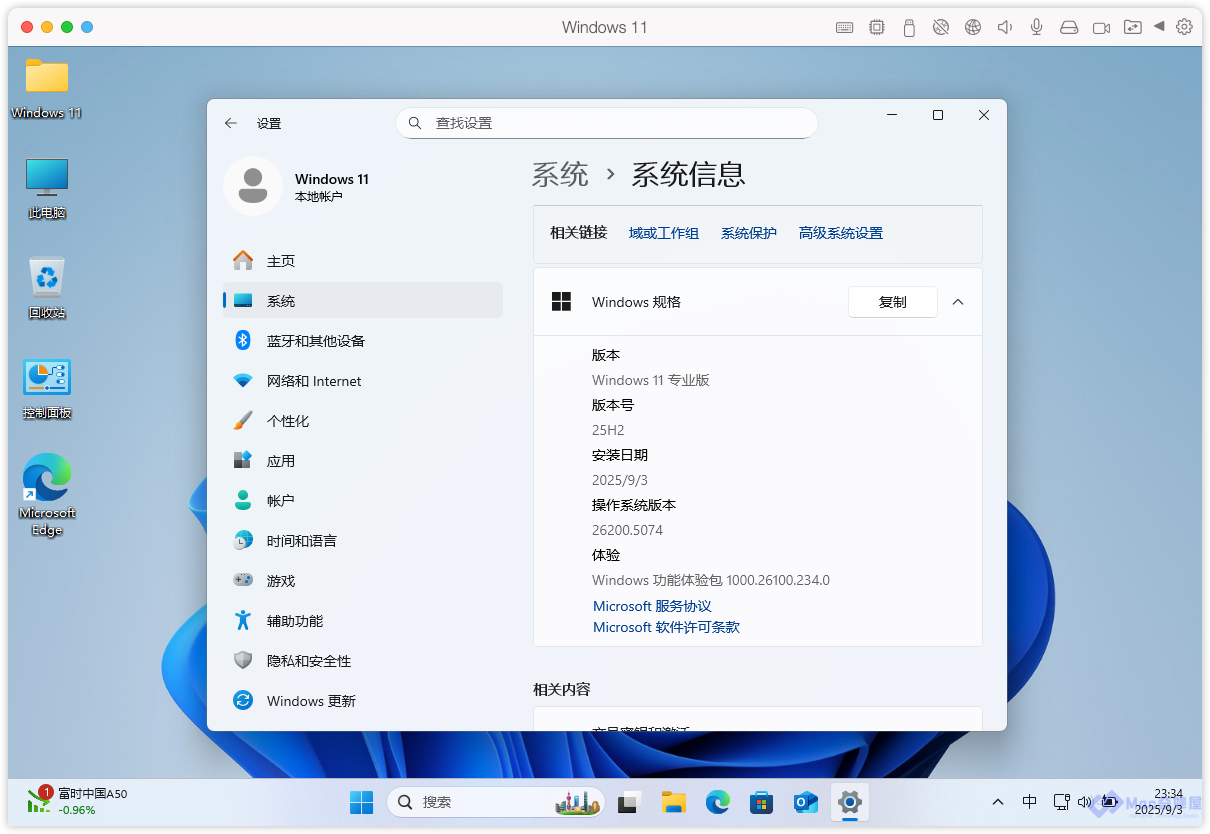Launch File Explorer from the taskbar
The height and width of the screenshot is (834, 1210).
point(673,802)
